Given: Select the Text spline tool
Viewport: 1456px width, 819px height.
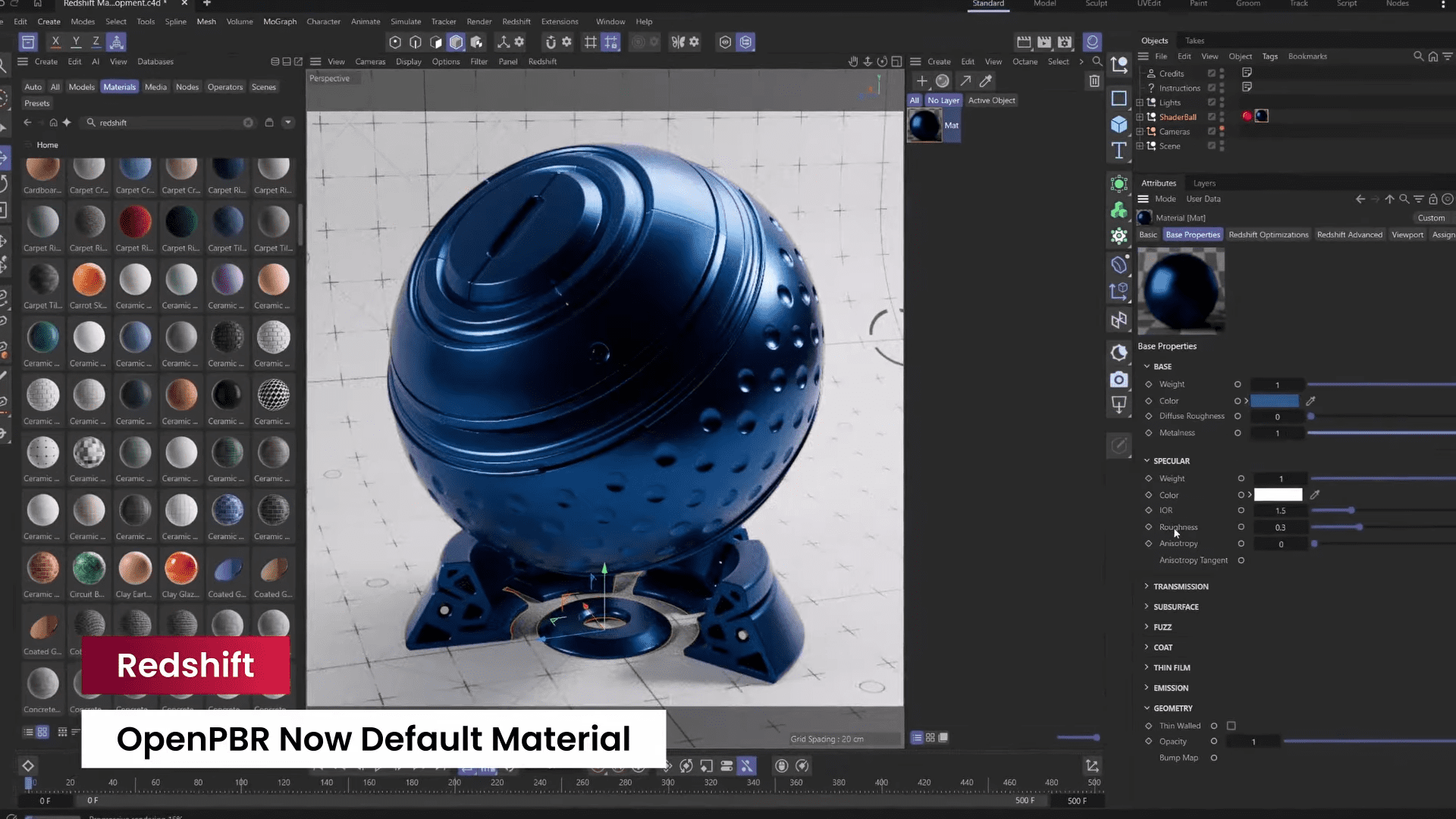Looking at the screenshot, I should tap(1119, 150).
